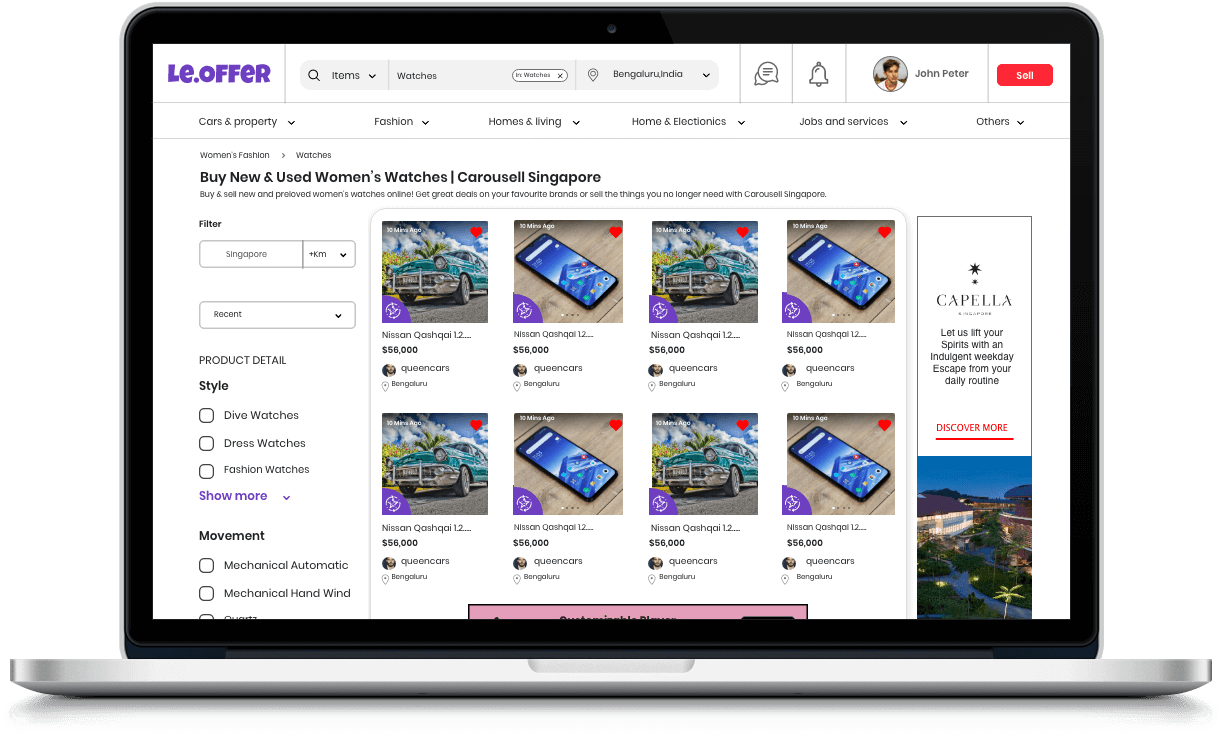Open the Bengaluru, India location dropdown
This screenshot has height=740, width=1221.
click(661, 75)
